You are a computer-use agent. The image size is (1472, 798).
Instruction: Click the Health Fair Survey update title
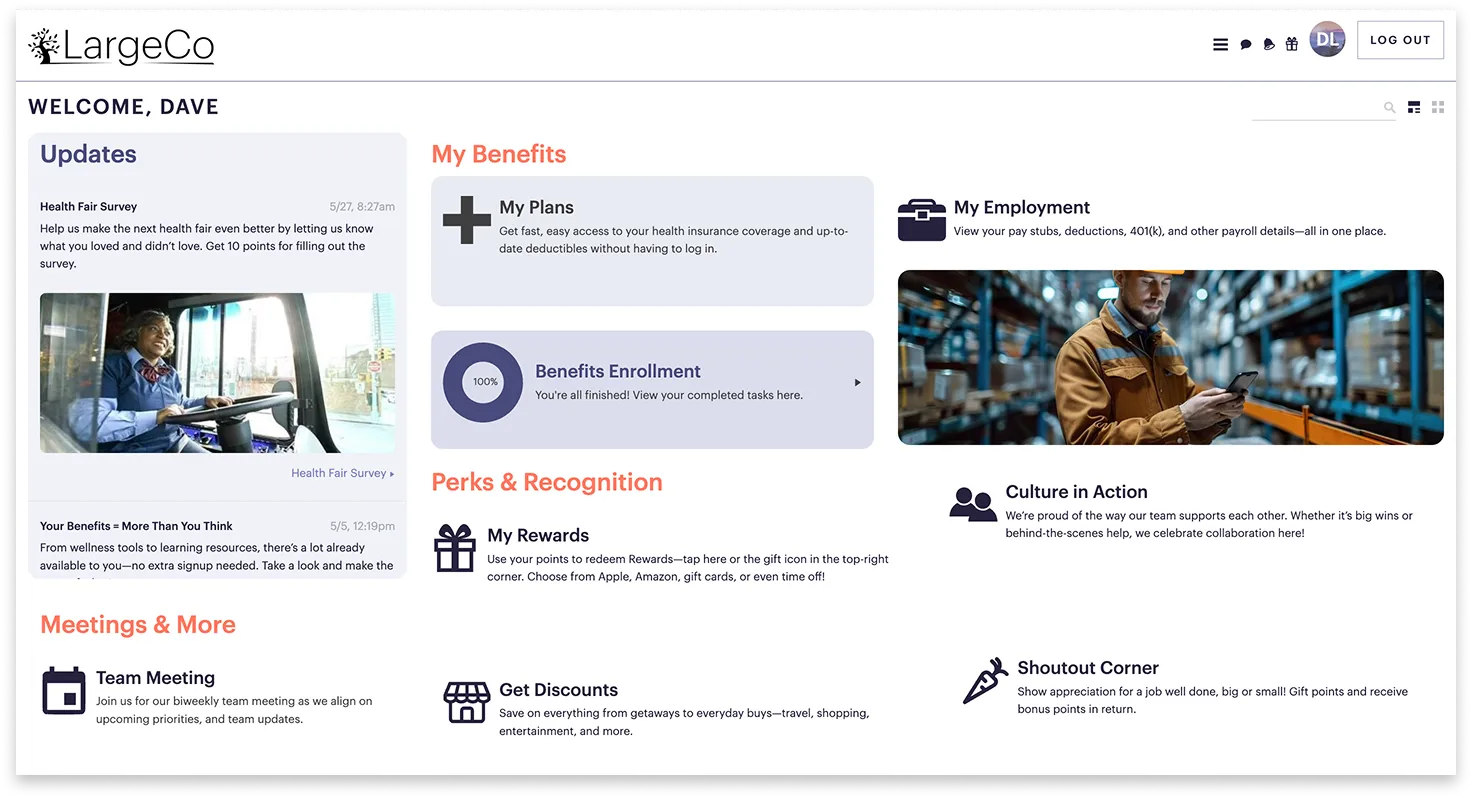pos(88,207)
